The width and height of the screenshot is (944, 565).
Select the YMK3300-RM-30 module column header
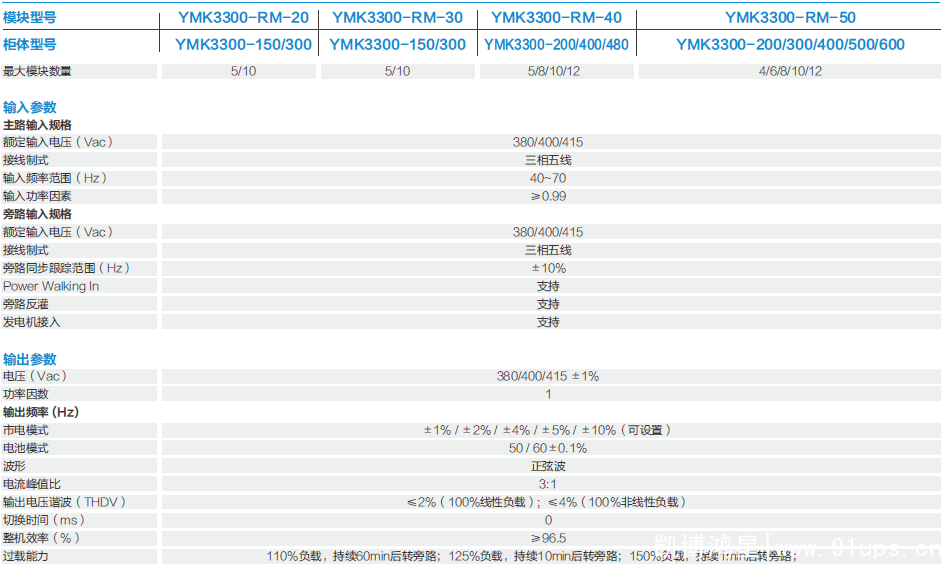397,17
